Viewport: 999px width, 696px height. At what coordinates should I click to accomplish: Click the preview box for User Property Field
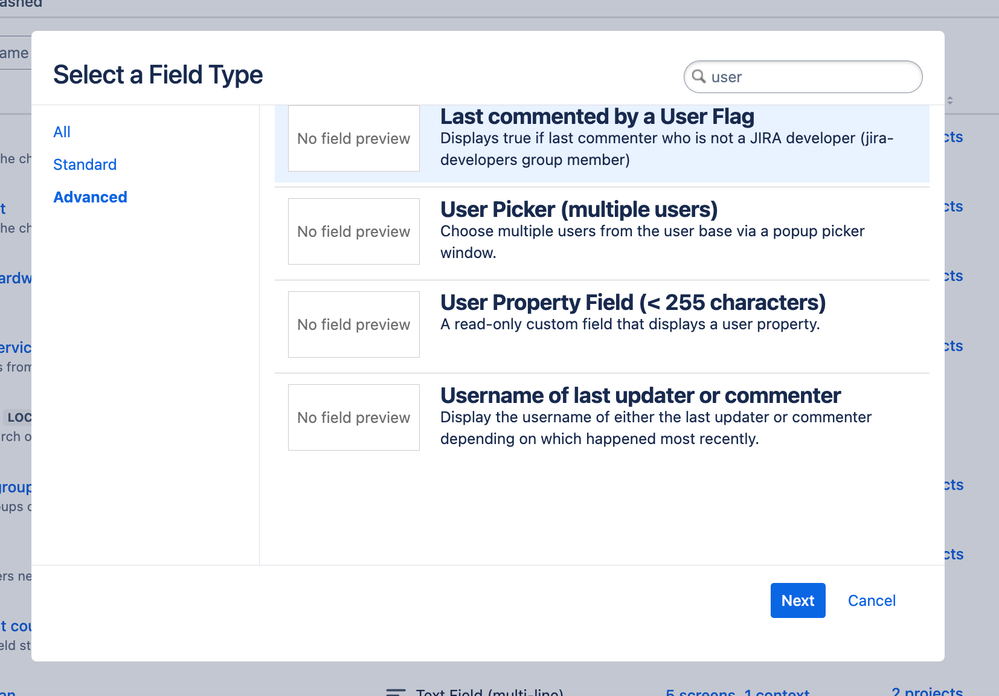click(x=353, y=324)
